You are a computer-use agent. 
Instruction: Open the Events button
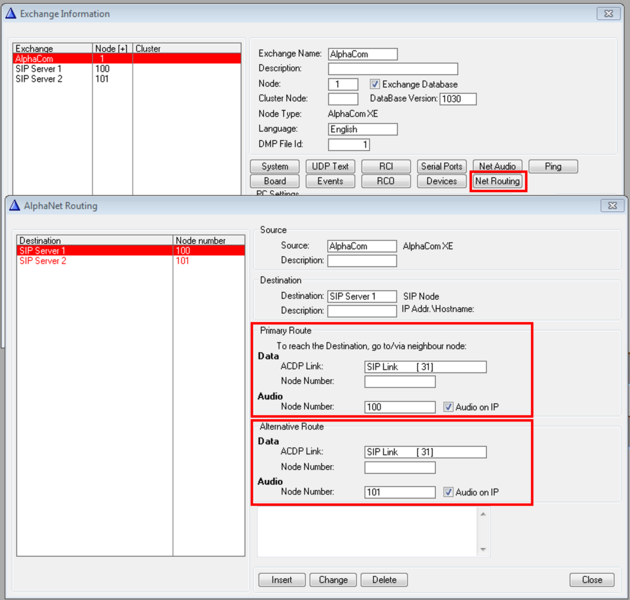point(330,181)
